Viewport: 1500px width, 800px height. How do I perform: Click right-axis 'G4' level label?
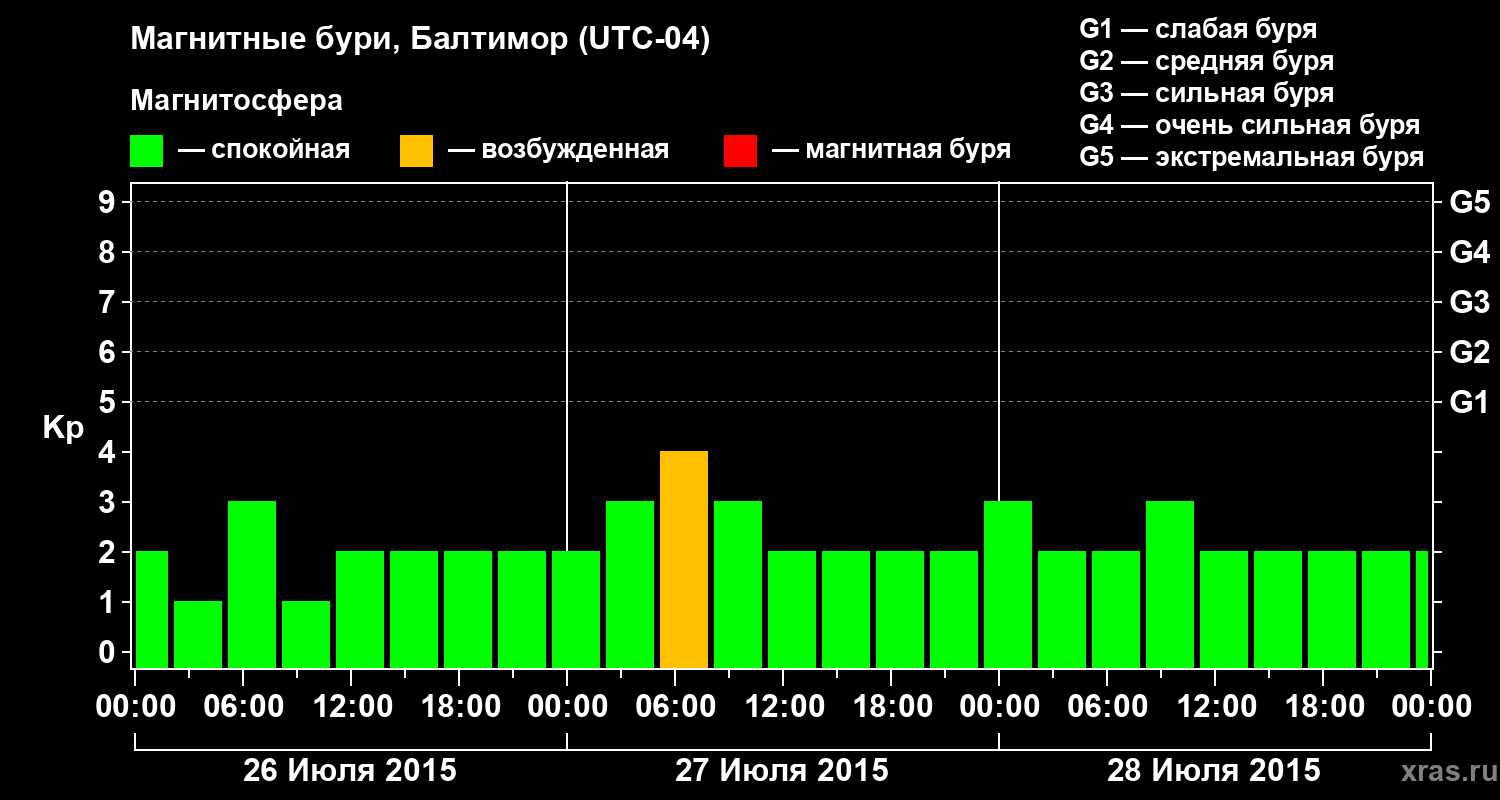pyautogui.click(x=1469, y=252)
